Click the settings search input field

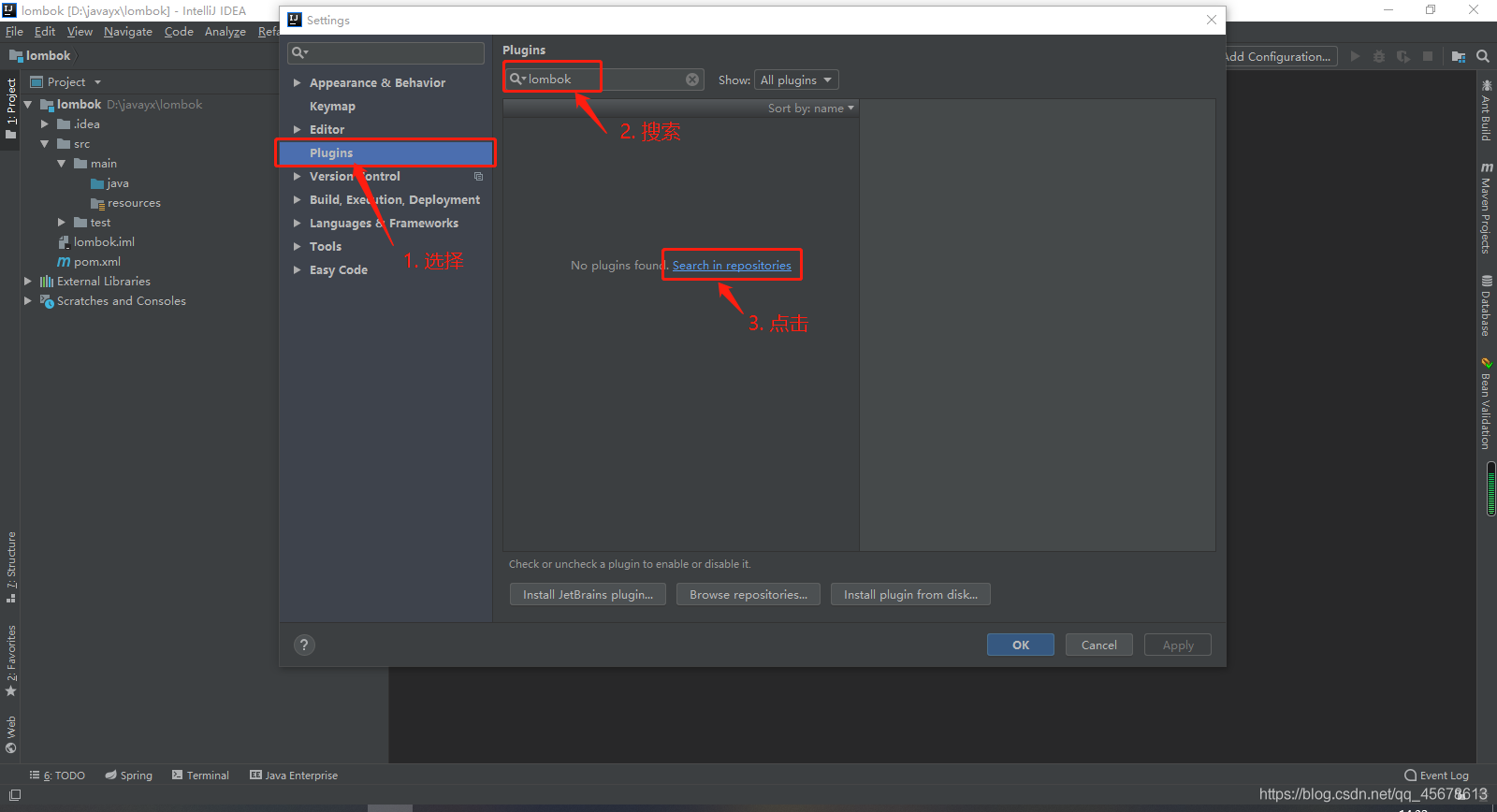pos(385,53)
